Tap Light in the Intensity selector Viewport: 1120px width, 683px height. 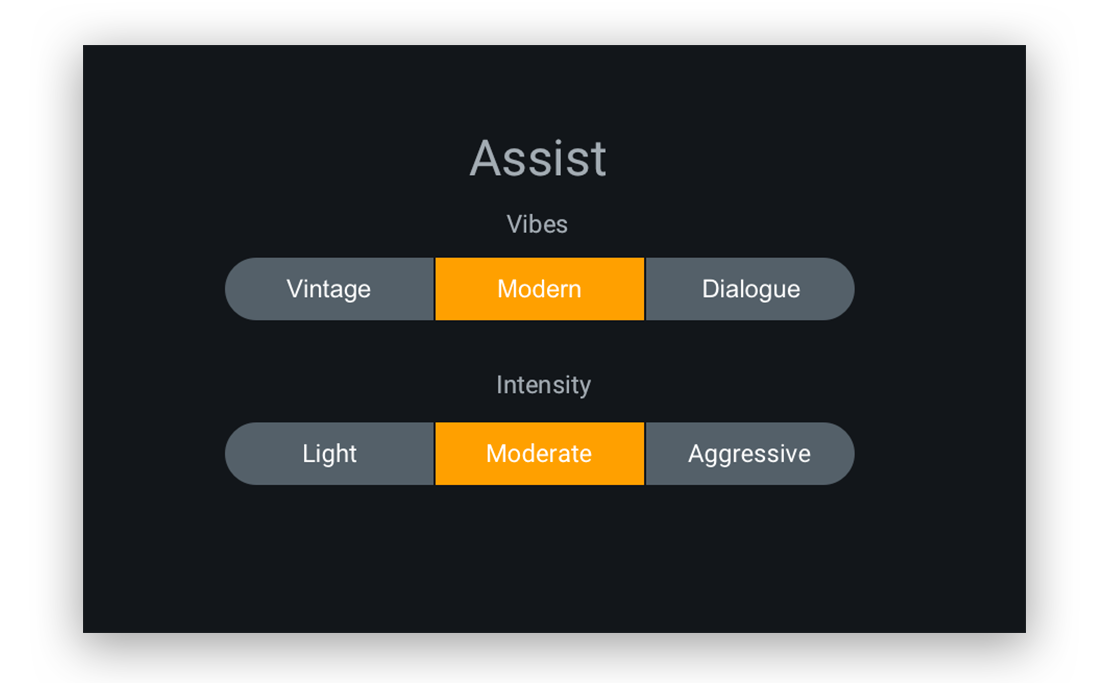tap(329, 454)
